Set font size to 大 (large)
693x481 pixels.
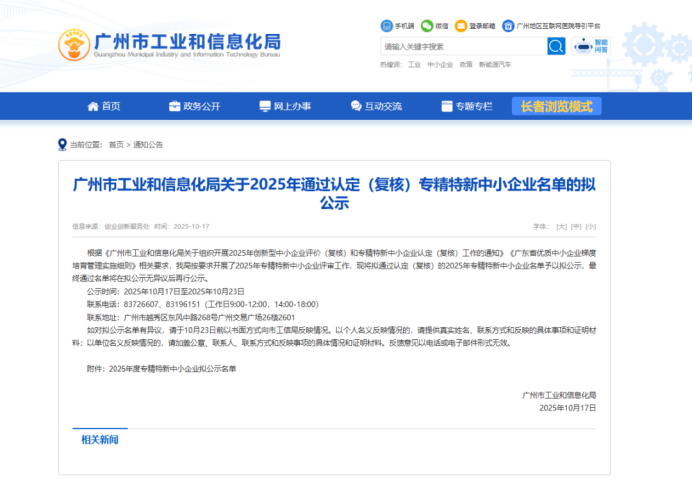point(562,226)
